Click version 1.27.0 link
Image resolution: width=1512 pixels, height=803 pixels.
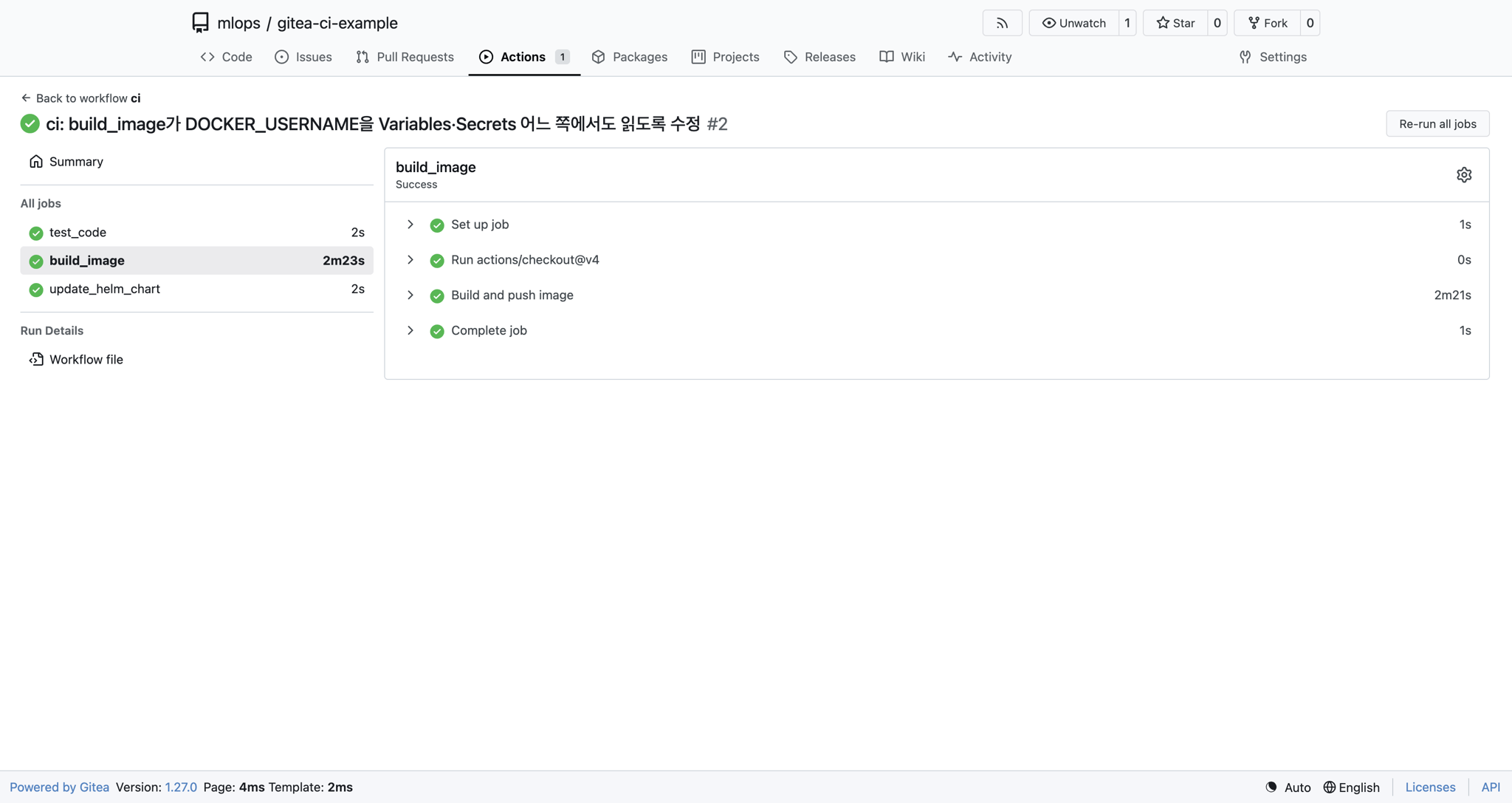181,787
